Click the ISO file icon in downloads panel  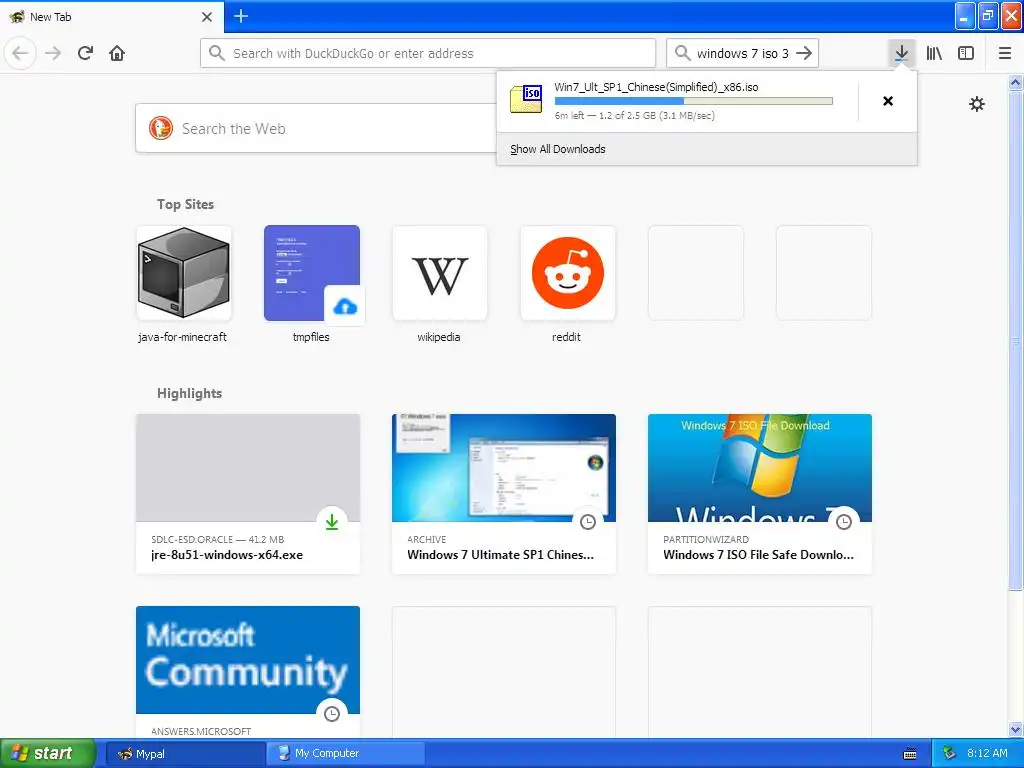point(526,99)
